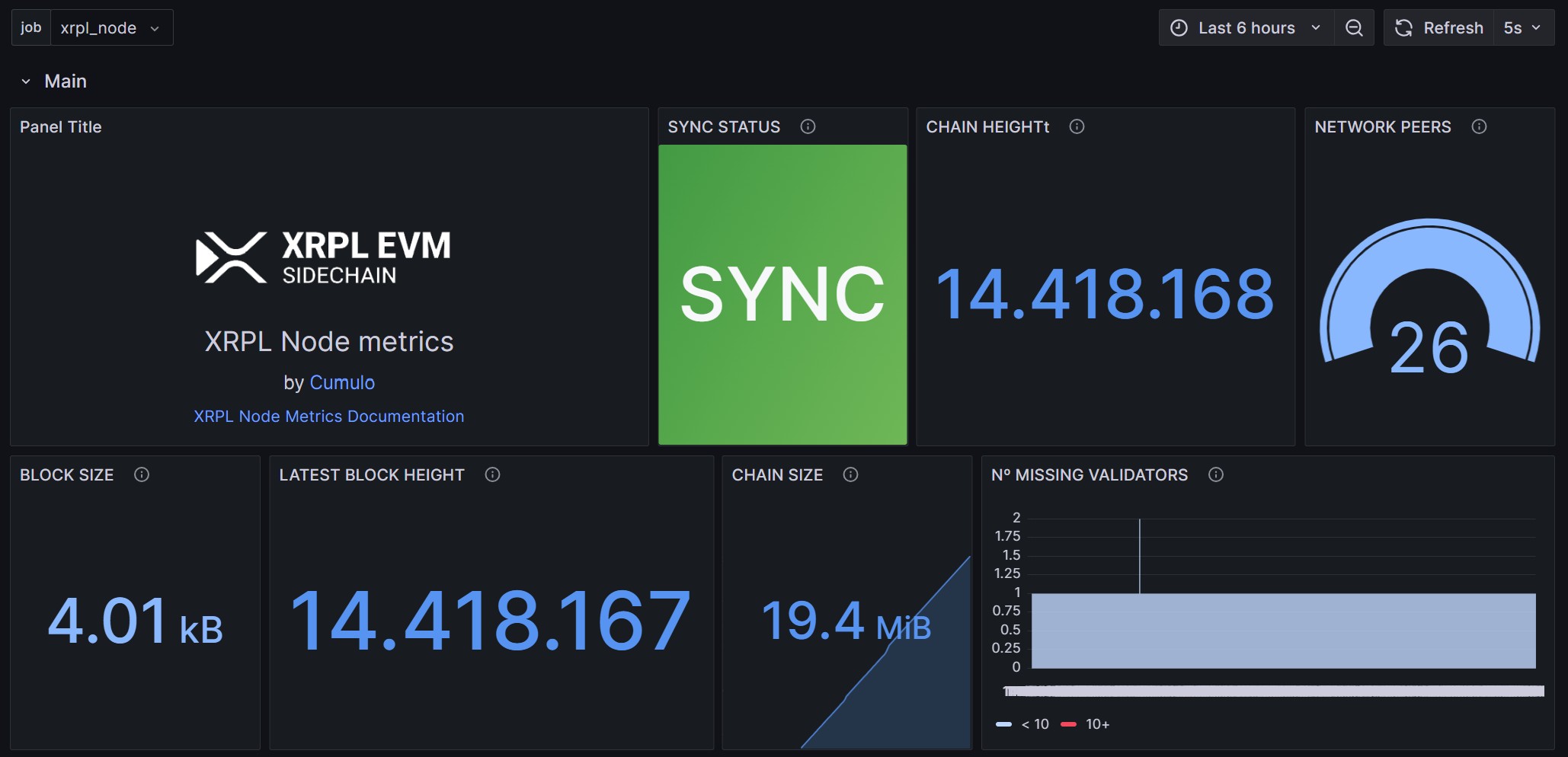
Task: Click the chain height value 14.418.168
Action: pyautogui.click(x=1105, y=295)
